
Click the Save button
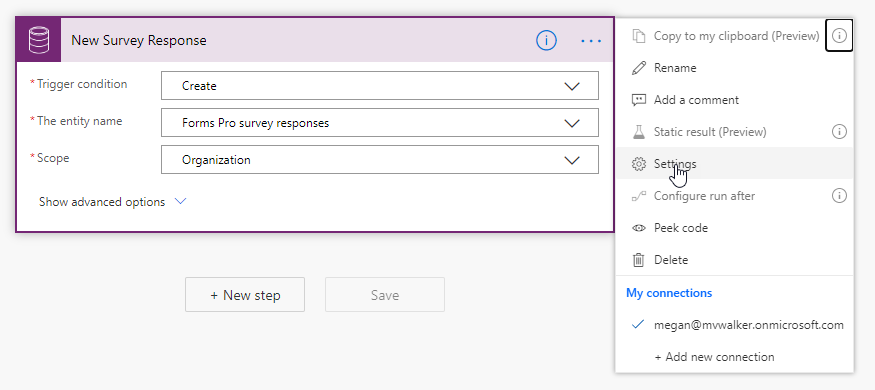[385, 295]
